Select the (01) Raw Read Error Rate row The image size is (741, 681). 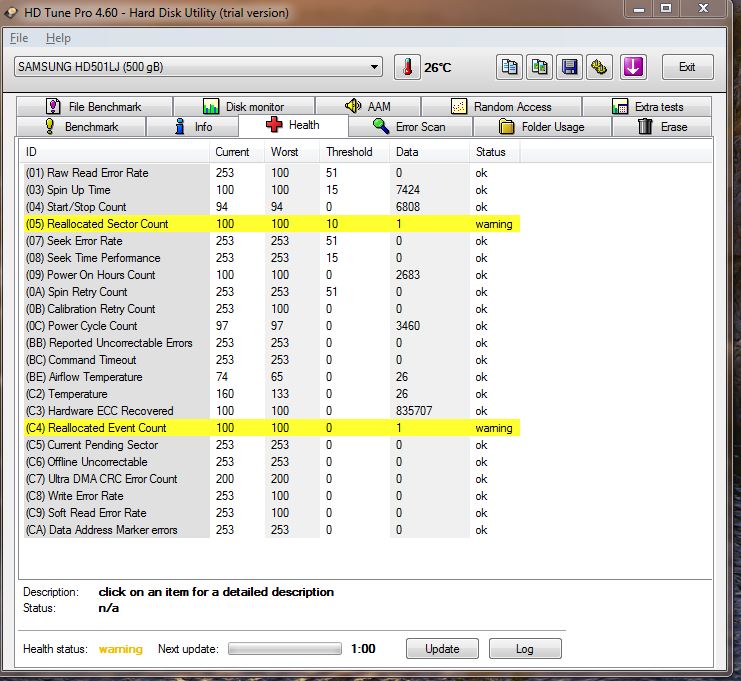point(272,173)
